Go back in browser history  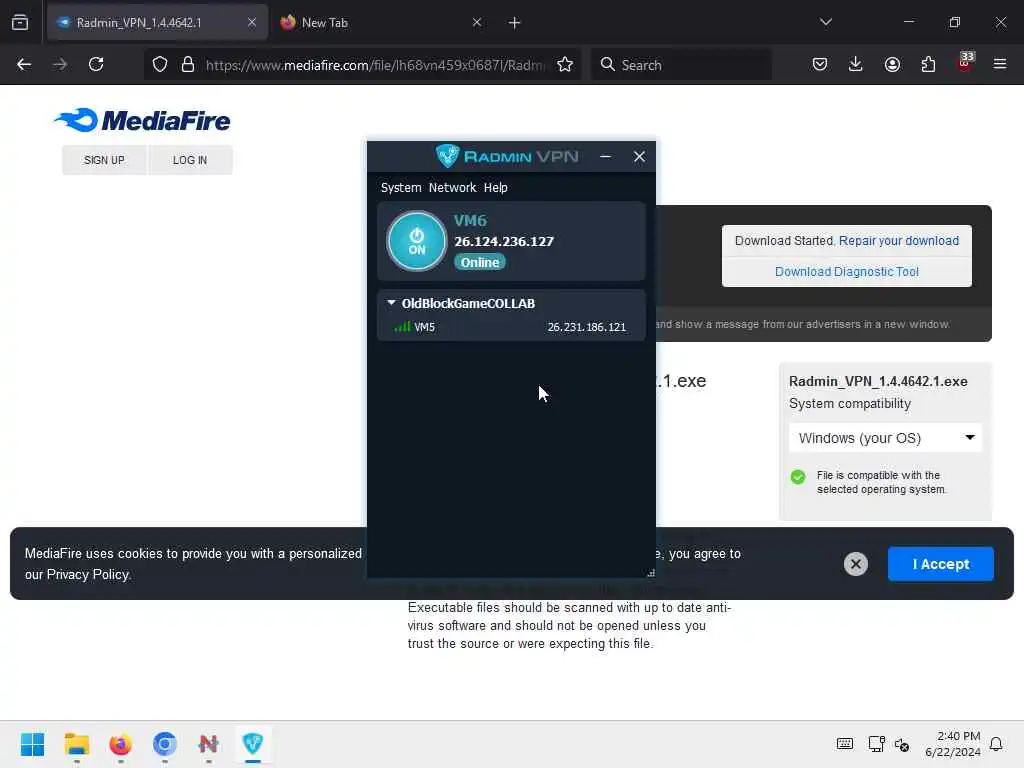click(x=24, y=65)
